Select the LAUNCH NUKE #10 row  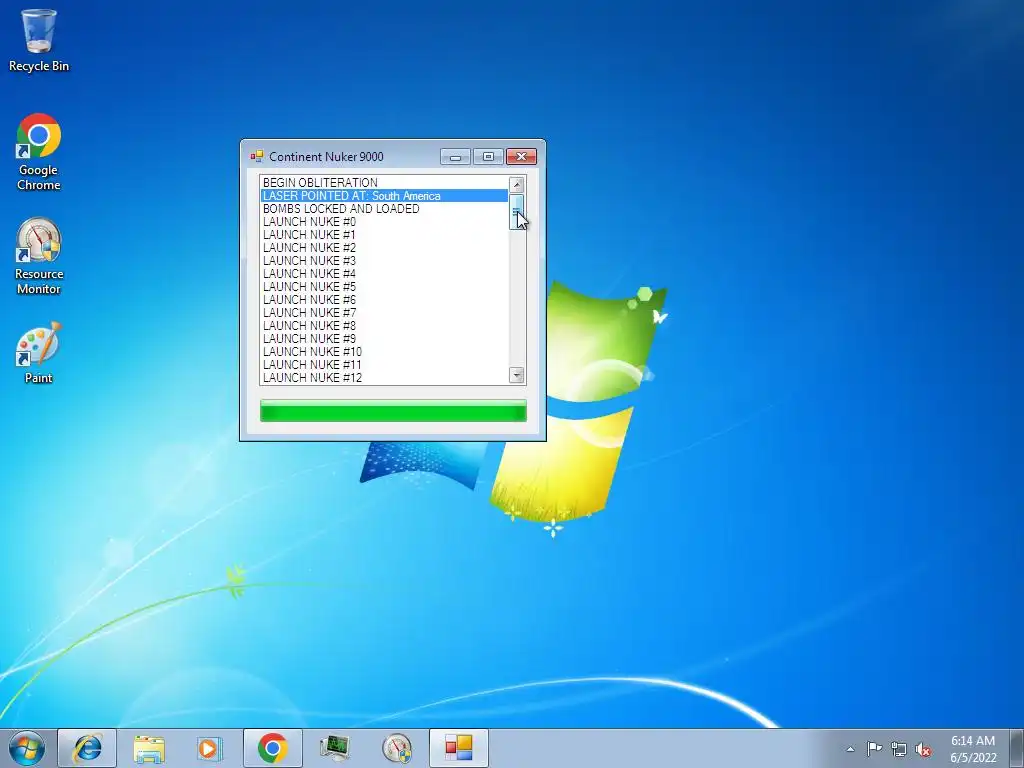pyautogui.click(x=384, y=352)
